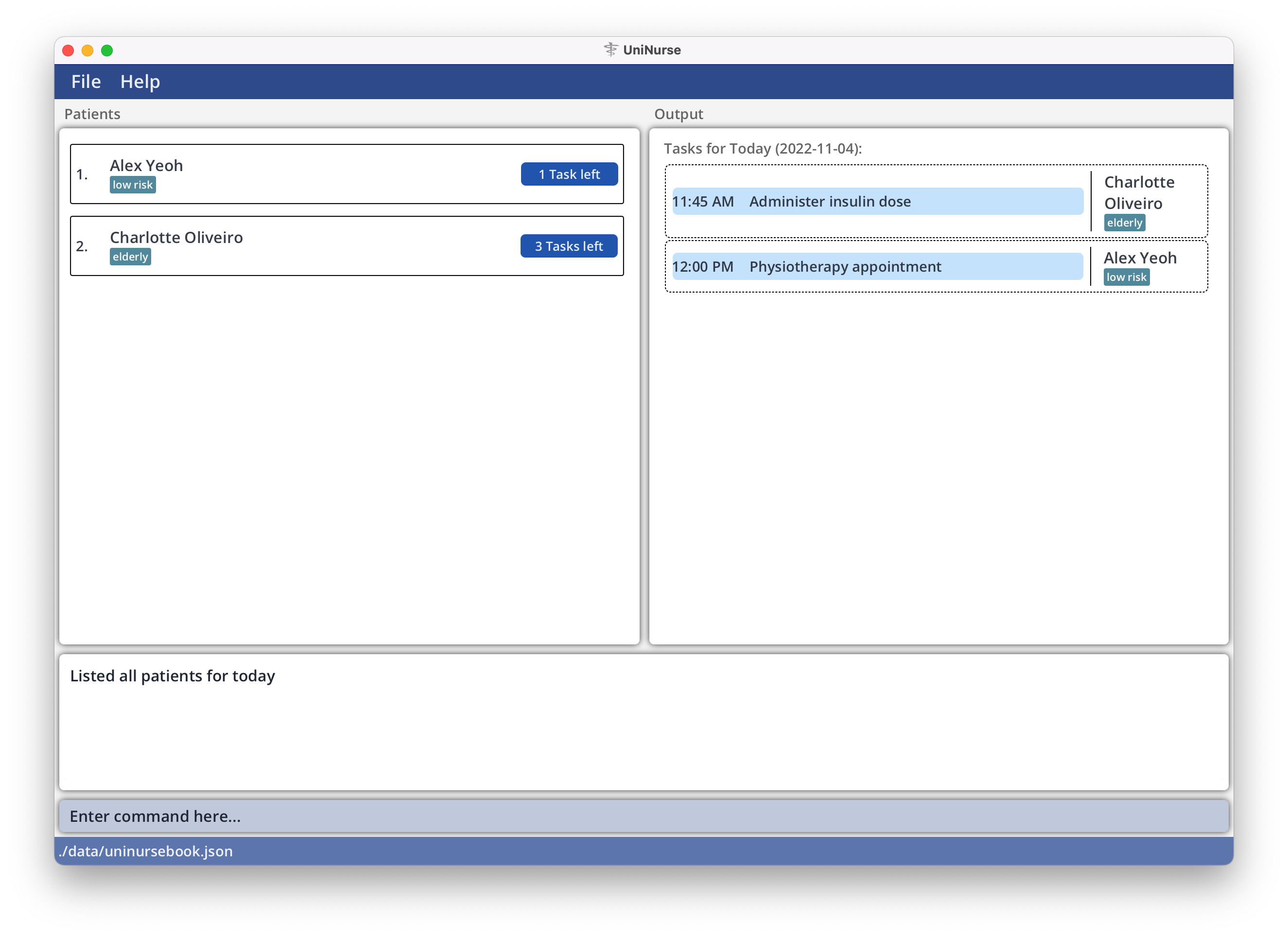Click 'Tasks for Today (2022-11-04):' heading
Viewport: 1288px width, 937px height.
click(763, 149)
